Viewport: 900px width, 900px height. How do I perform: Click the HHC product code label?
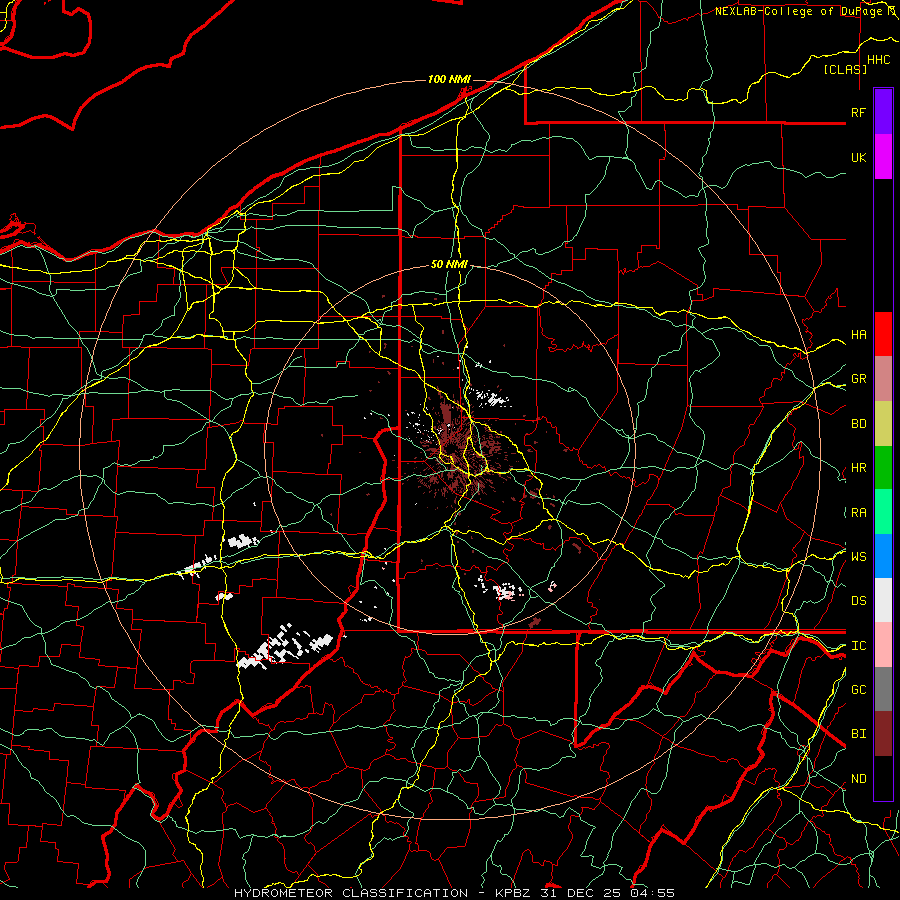tap(878, 60)
